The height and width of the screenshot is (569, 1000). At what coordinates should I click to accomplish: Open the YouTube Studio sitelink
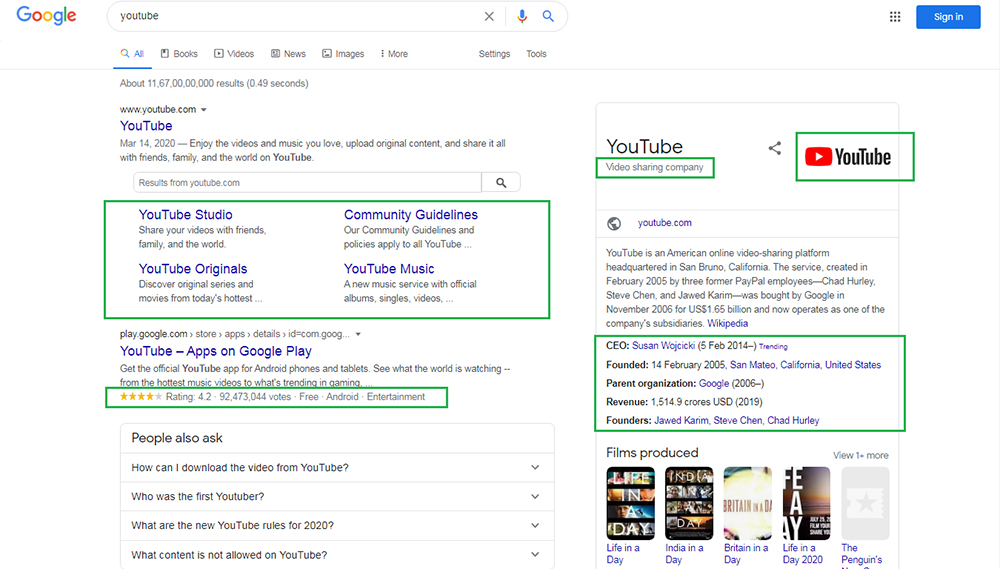click(186, 215)
